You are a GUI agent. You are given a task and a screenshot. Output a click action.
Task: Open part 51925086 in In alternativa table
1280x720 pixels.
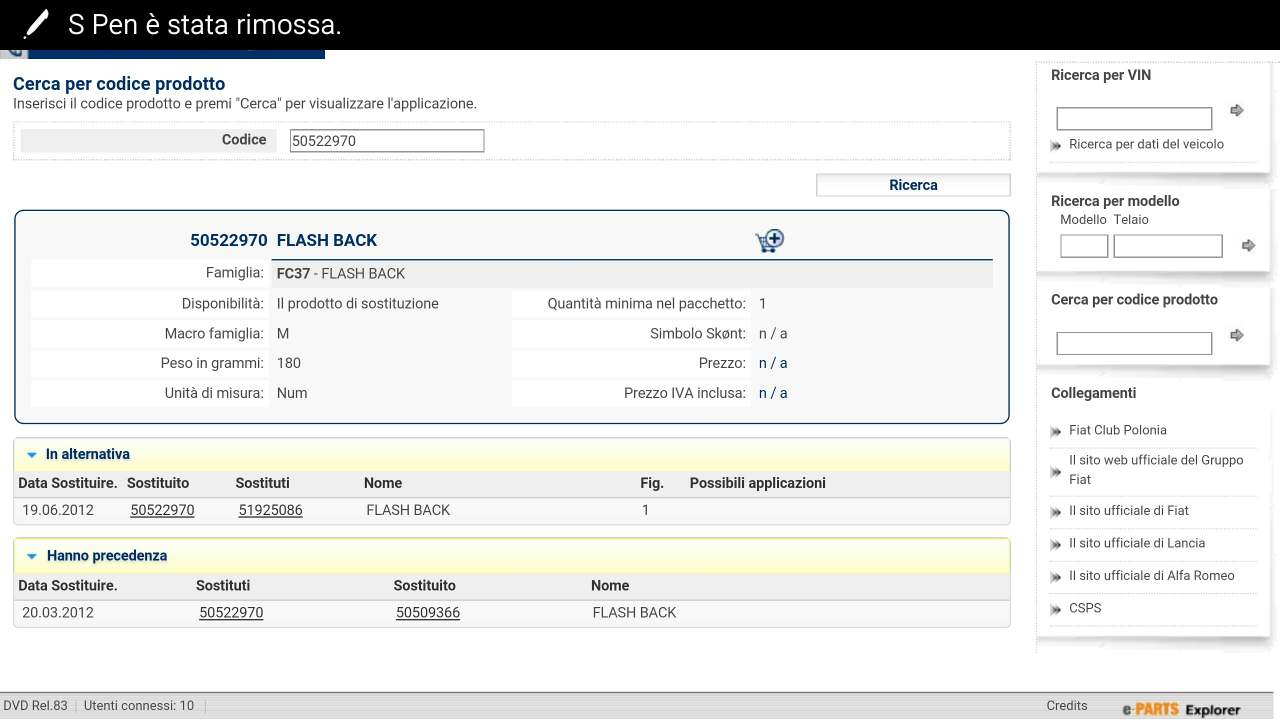coord(270,510)
